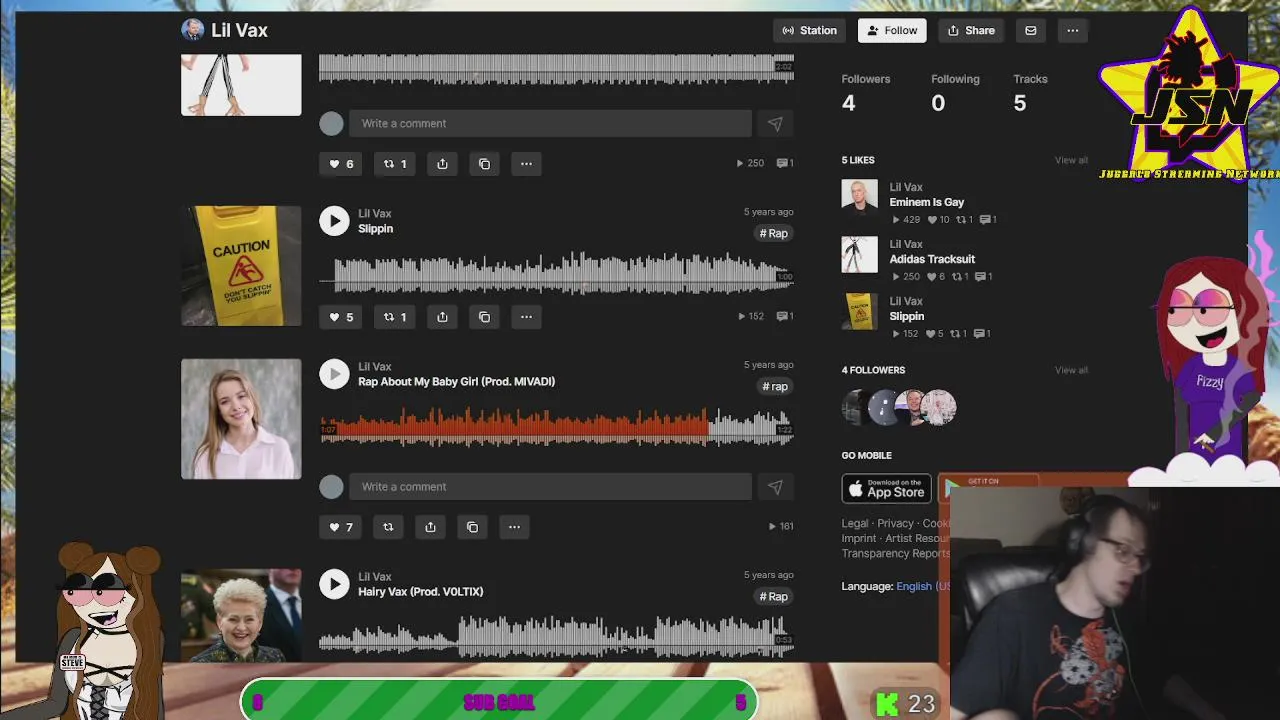Open Adidas Tracksuit in likes sidebar

pyautogui.click(x=932, y=259)
